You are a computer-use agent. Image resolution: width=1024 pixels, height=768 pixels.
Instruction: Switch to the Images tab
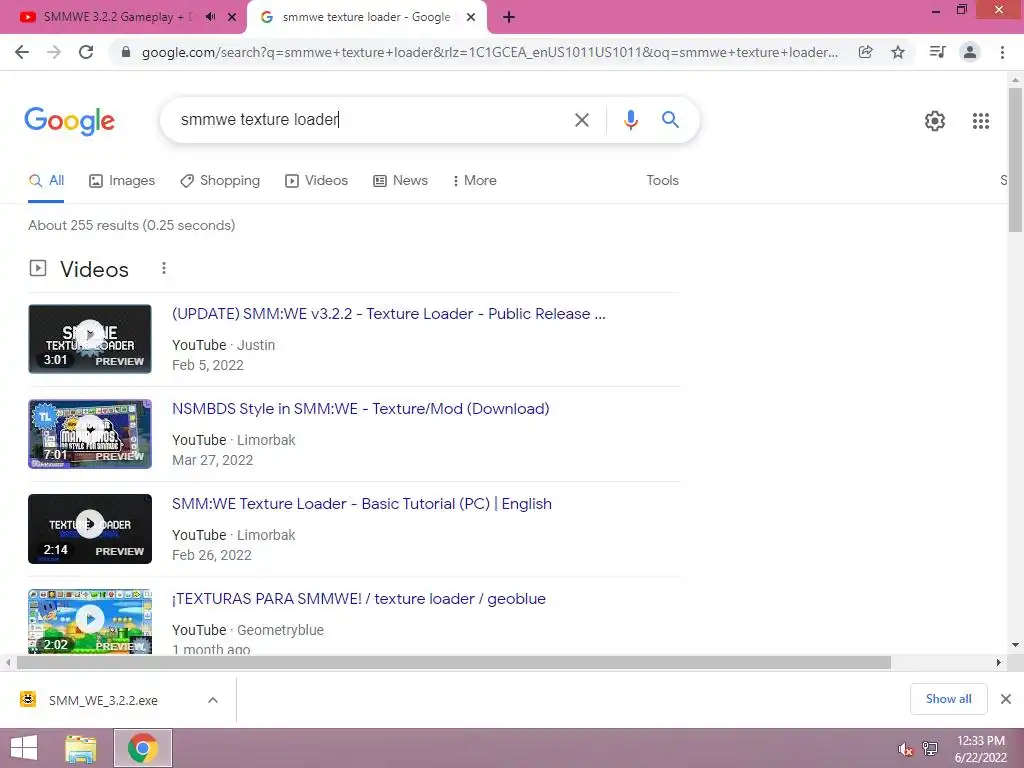[122, 181]
